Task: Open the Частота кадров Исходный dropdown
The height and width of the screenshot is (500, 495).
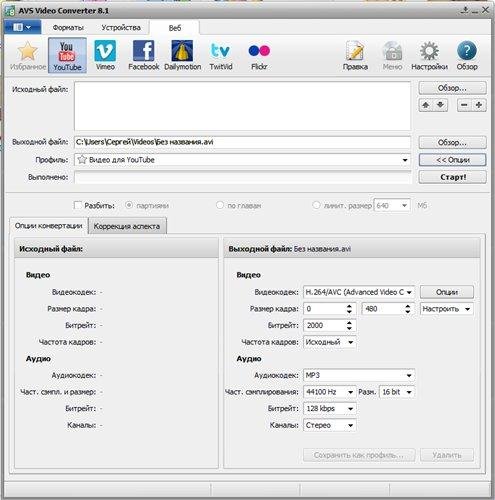Action: tap(330, 342)
